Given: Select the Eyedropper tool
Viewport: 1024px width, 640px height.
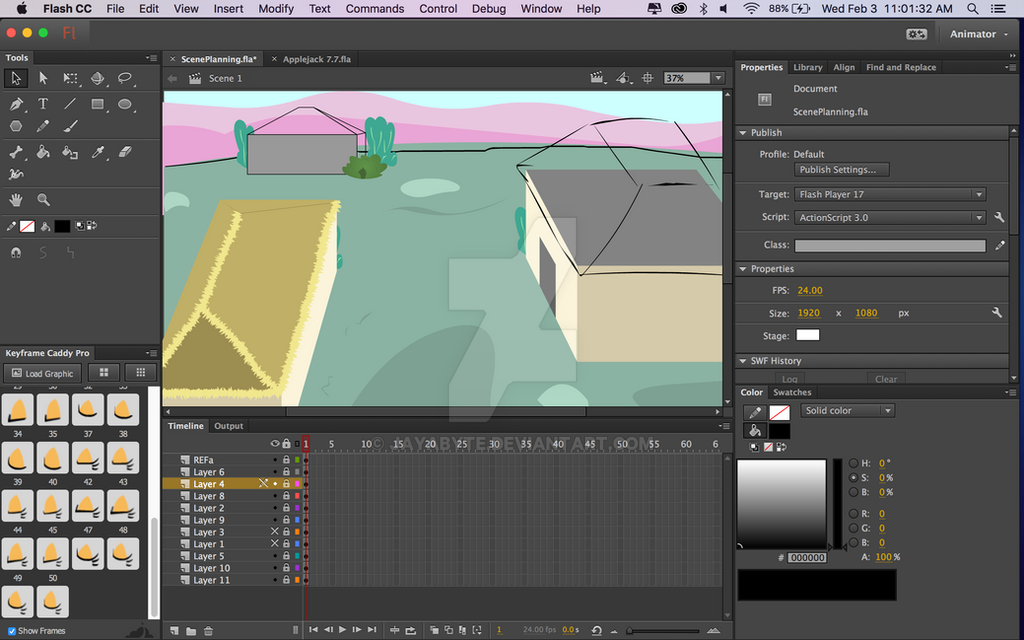Looking at the screenshot, I should tap(97, 152).
